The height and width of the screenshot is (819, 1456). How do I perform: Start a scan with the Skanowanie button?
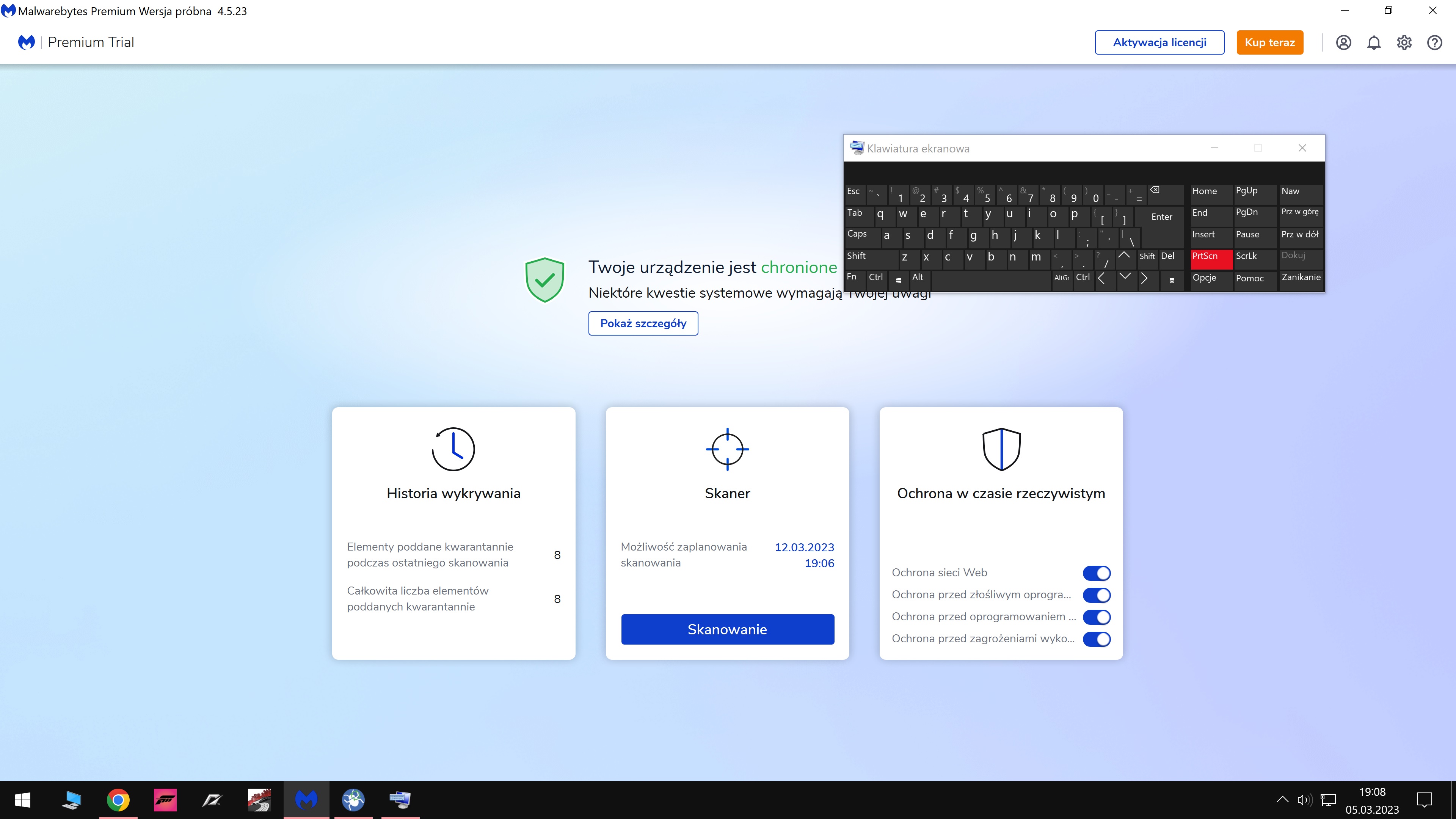point(728,629)
